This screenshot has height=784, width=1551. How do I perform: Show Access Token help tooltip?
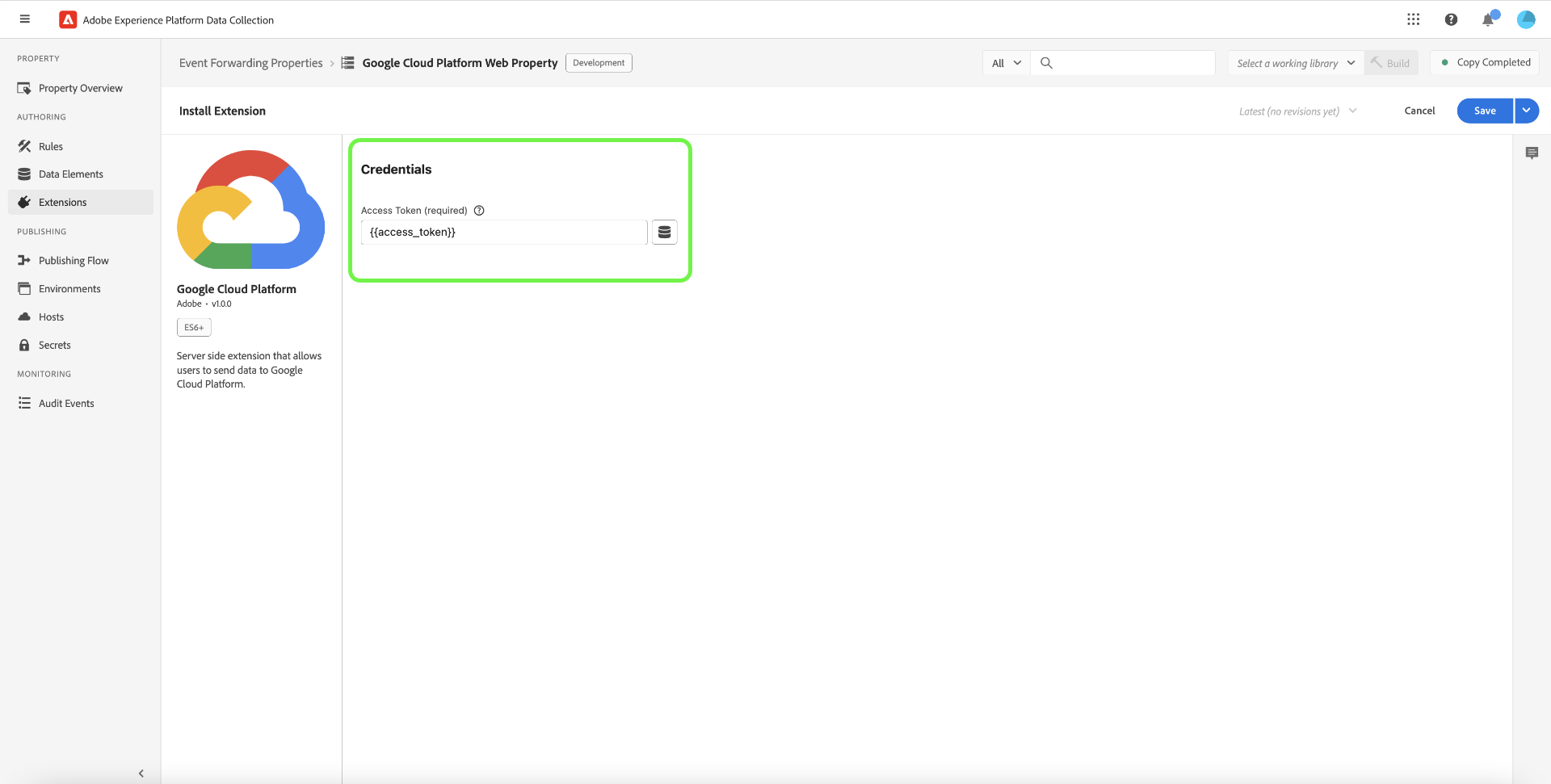pyautogui.click(x=479, y=211)
